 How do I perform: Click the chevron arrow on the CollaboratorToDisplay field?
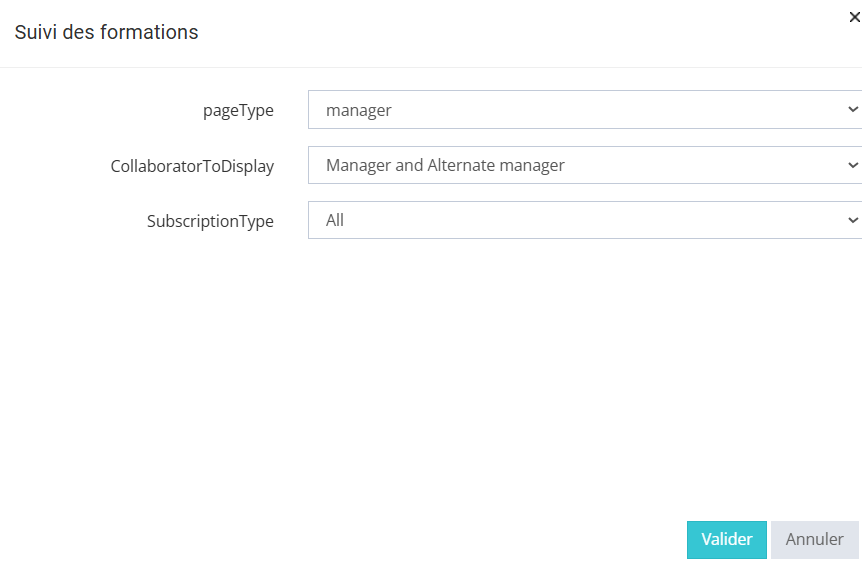point(852,164)
